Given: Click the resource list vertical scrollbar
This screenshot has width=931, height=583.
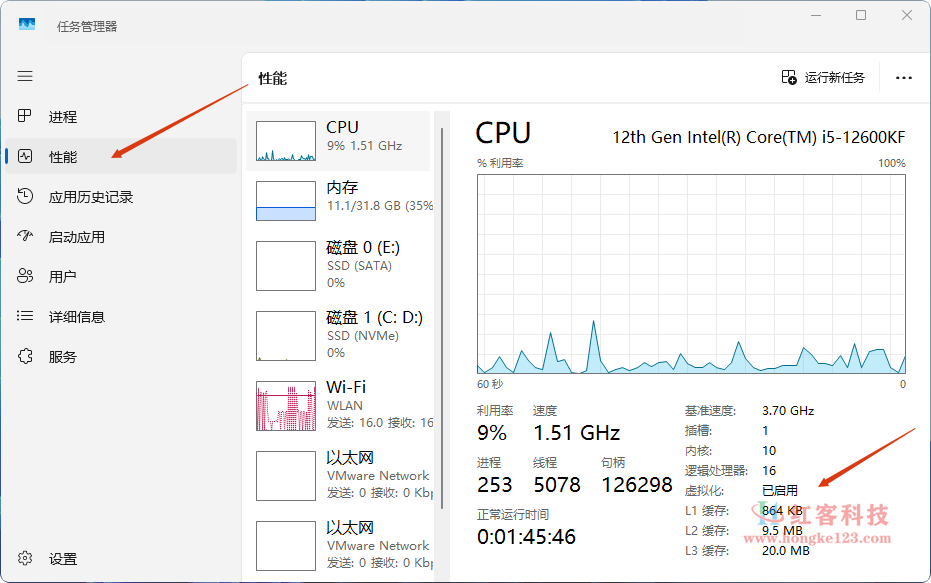Looking at the screenshot, I should 437,300.
